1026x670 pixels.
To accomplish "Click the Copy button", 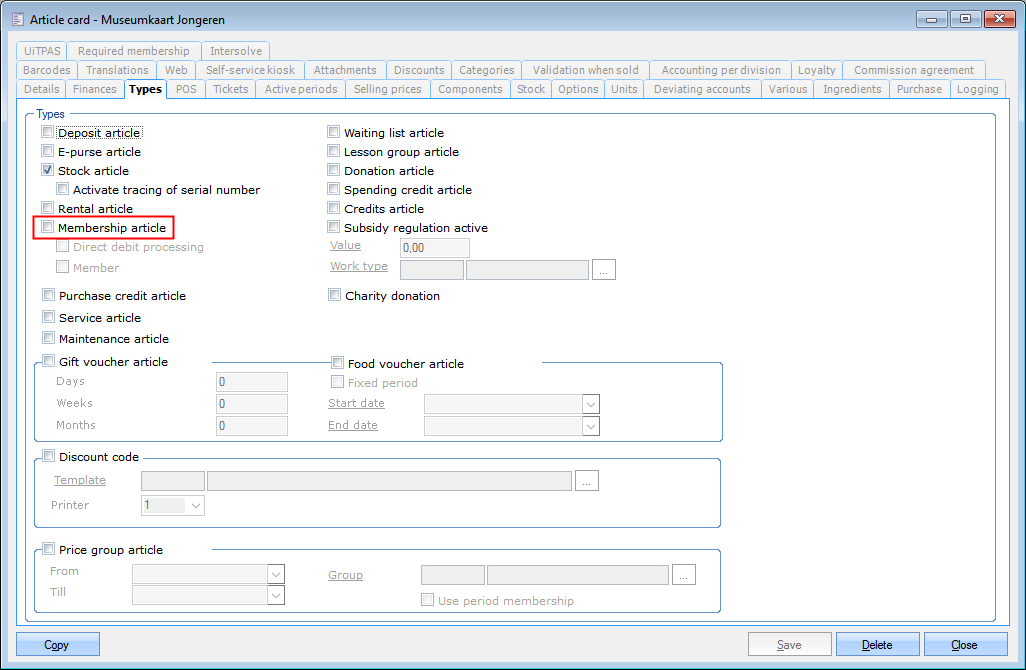I will tap(58, 645).
